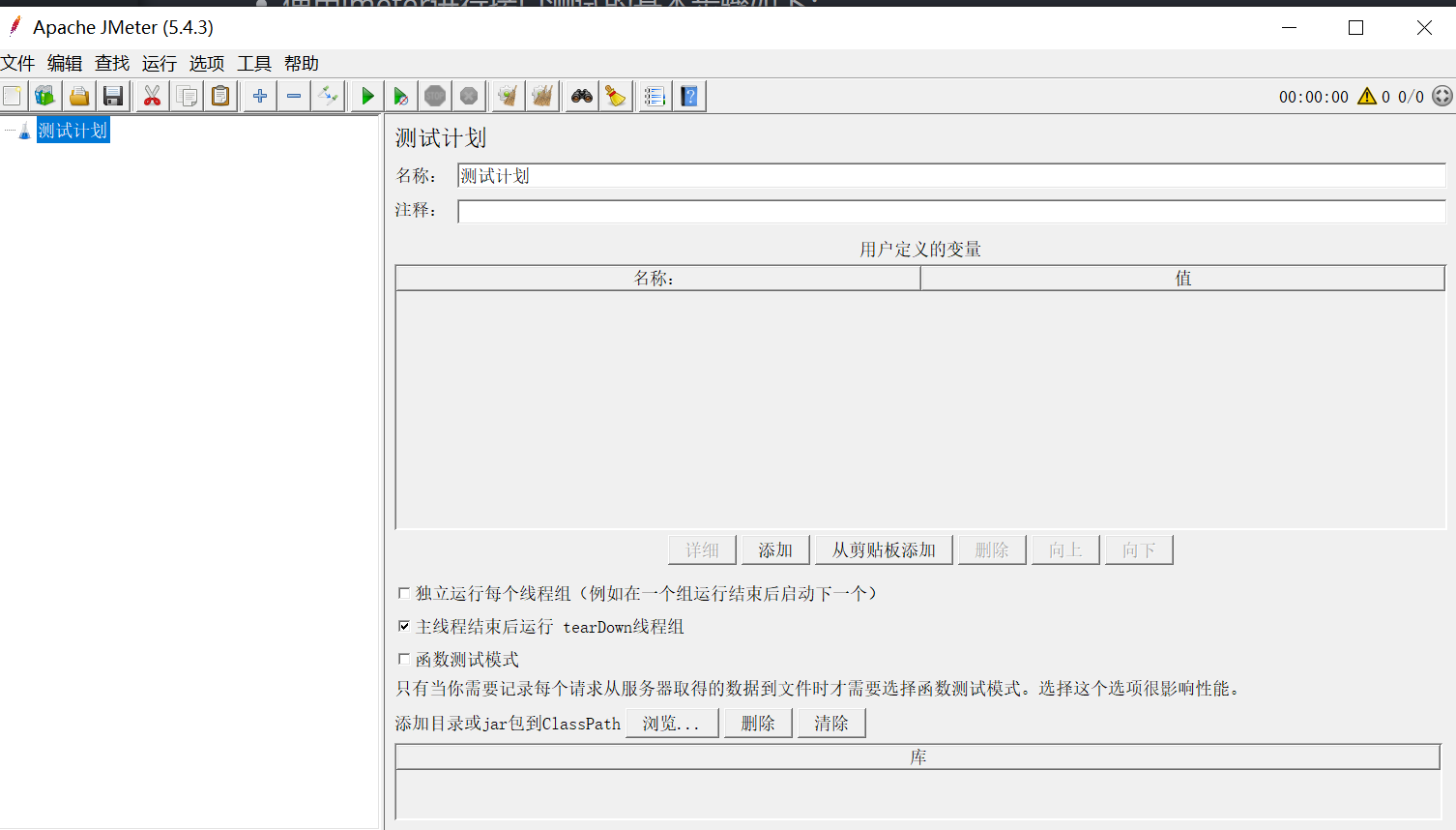
Task: Select the 测试计划 tree node
Action: [73, 130]
